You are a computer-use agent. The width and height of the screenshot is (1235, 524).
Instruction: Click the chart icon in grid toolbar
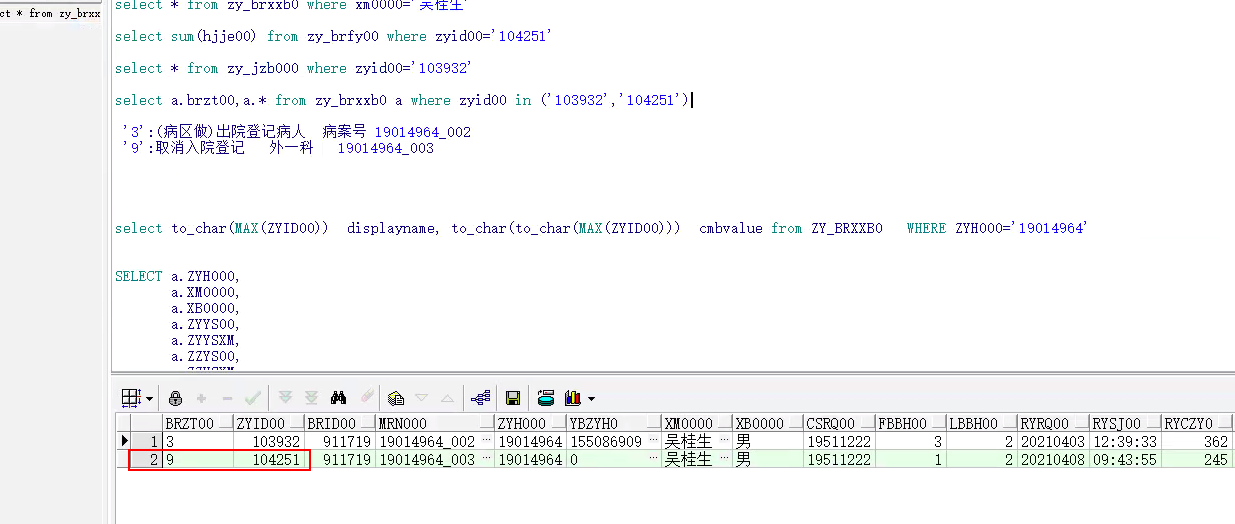[x=574, y=397]
